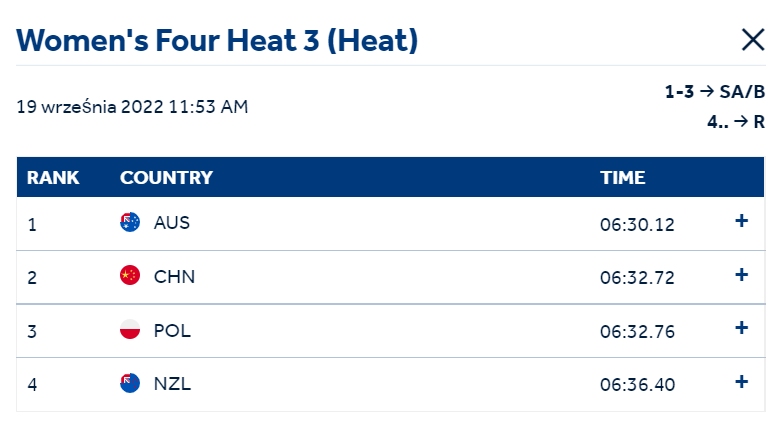Click the 06:30.12 time for AUS

pos(637,225)
